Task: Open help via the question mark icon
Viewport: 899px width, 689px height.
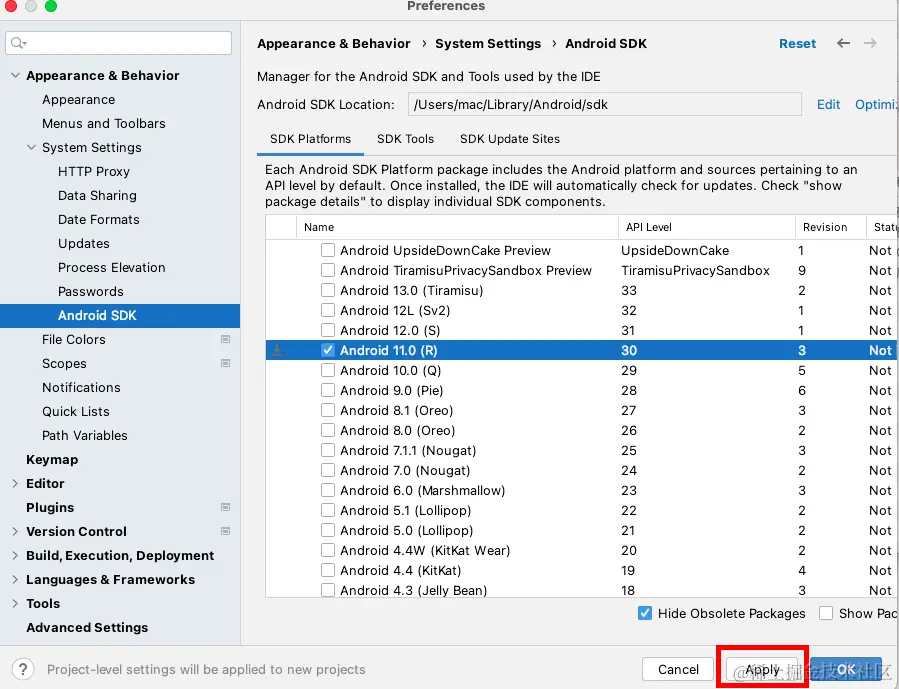Action: click(23, 669)
